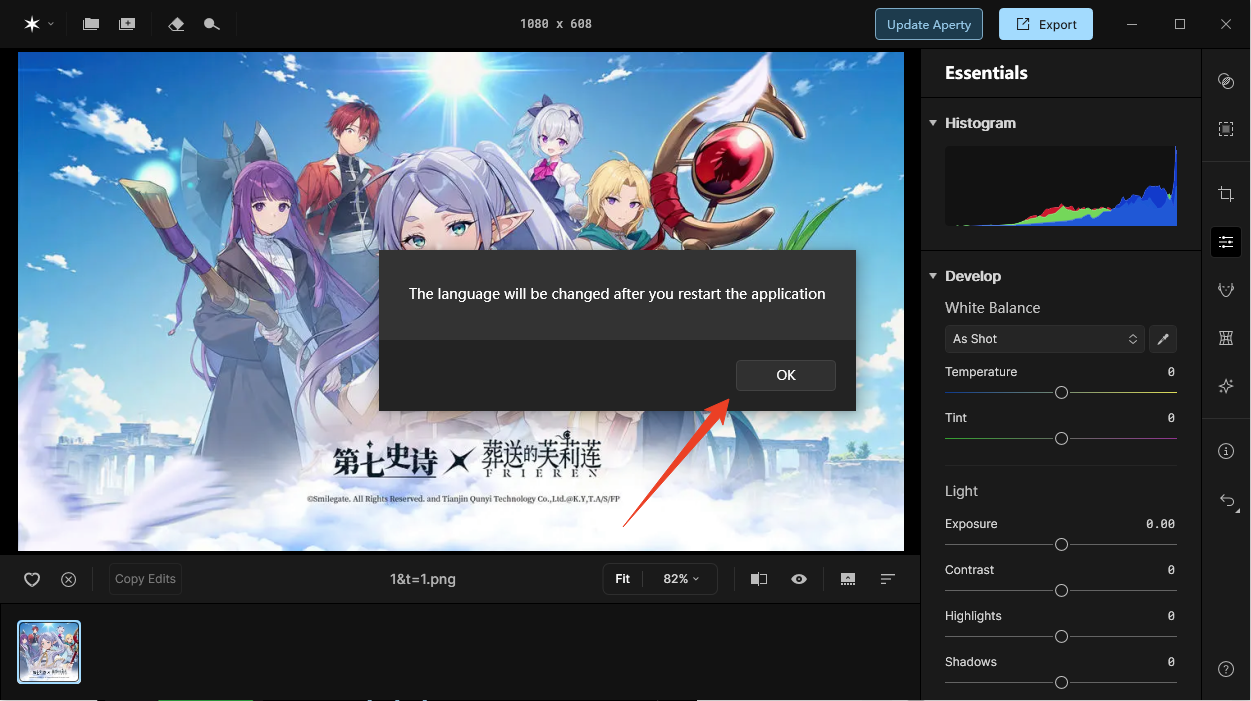This screenshot has width=1251, height=701.
Task: Select the 1&t=1.png thumbnail in filmstrip
Action: click(x=49, y=652)
